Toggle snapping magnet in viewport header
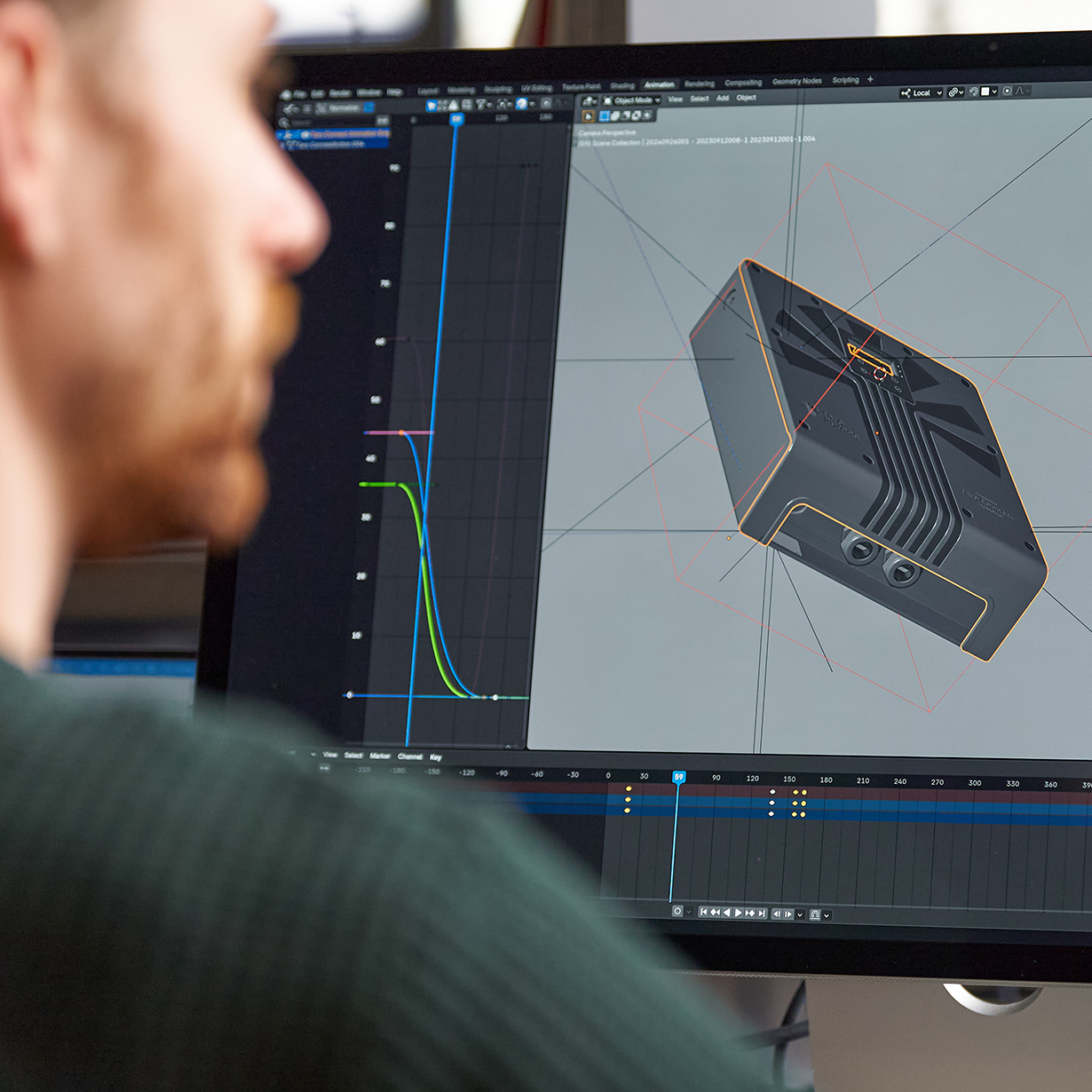Screen dimensions: 1092x1092 click(974, 91)
